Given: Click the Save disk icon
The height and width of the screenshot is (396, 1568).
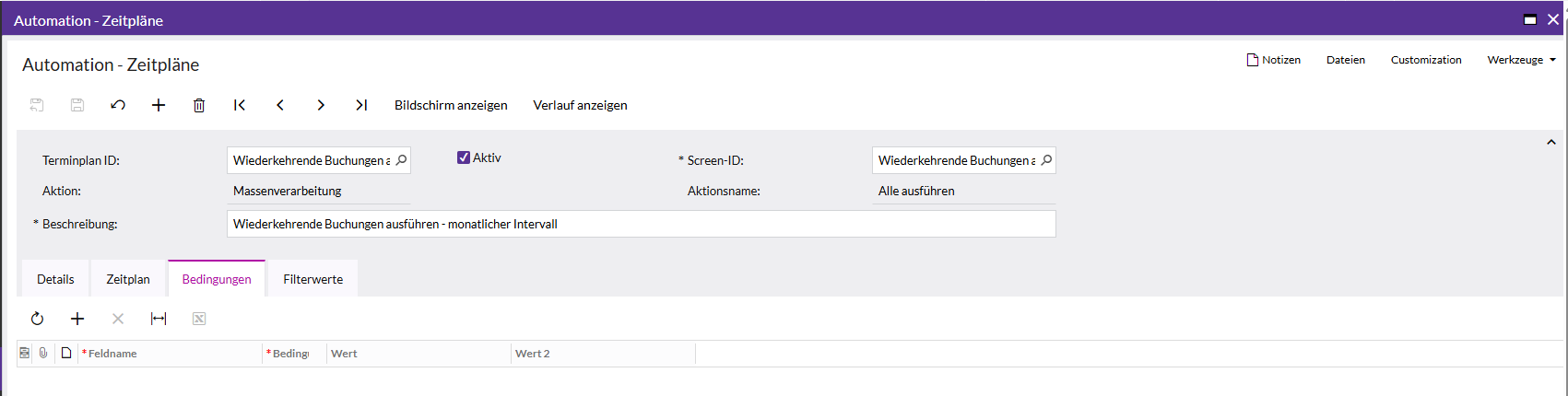Looking at the screenshot, I should [x=77, y=105].
